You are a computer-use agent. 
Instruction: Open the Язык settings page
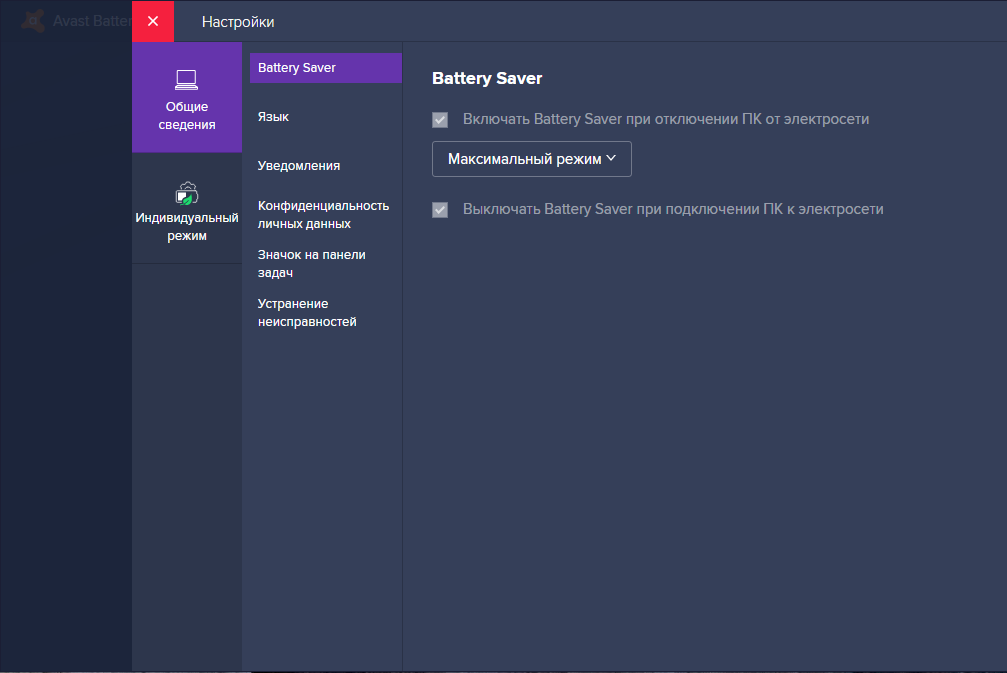pos(326,117)
